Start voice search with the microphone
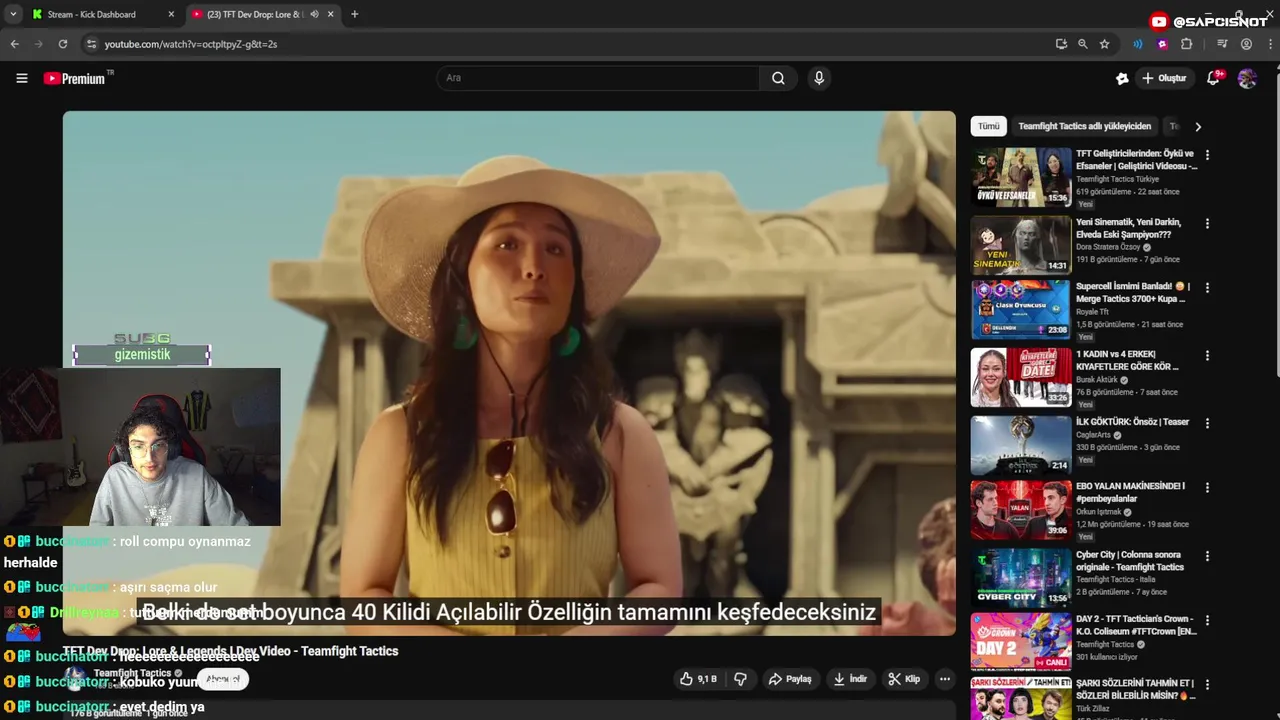This screenshot has width=1280, height=720. (819, 78)
